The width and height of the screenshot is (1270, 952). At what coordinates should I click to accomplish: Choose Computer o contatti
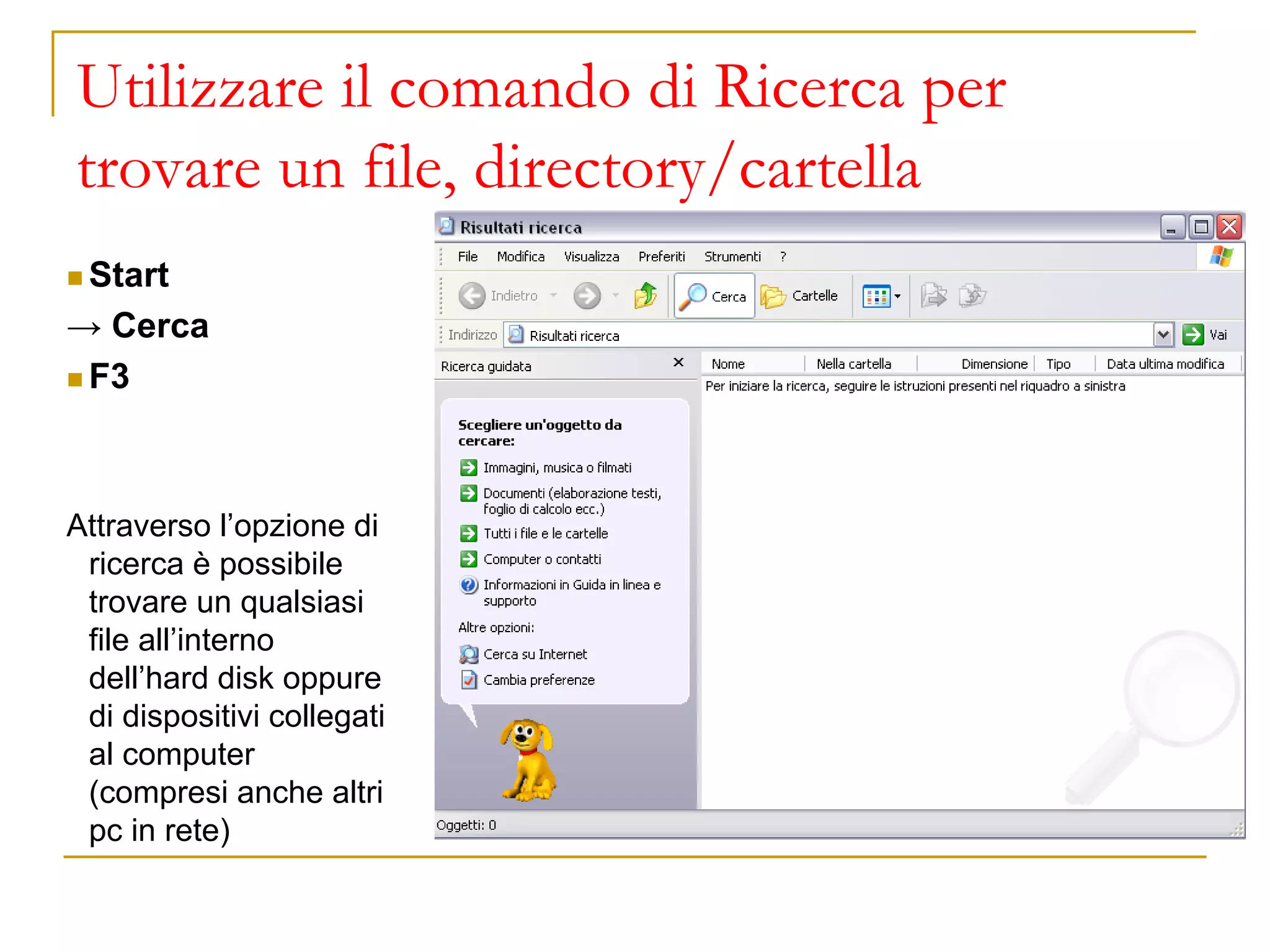pos(542,559)
